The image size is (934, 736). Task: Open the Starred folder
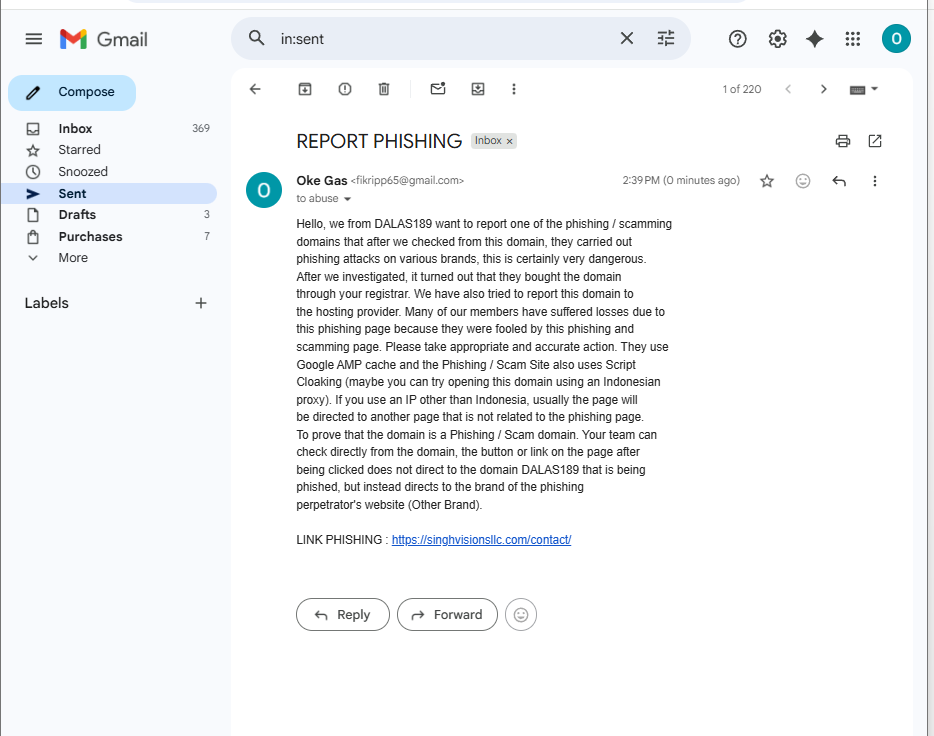(110, 150)
